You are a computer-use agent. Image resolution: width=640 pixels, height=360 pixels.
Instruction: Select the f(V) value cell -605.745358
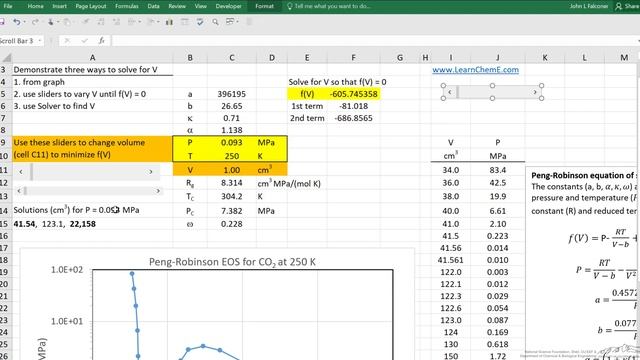click(353, 94)
